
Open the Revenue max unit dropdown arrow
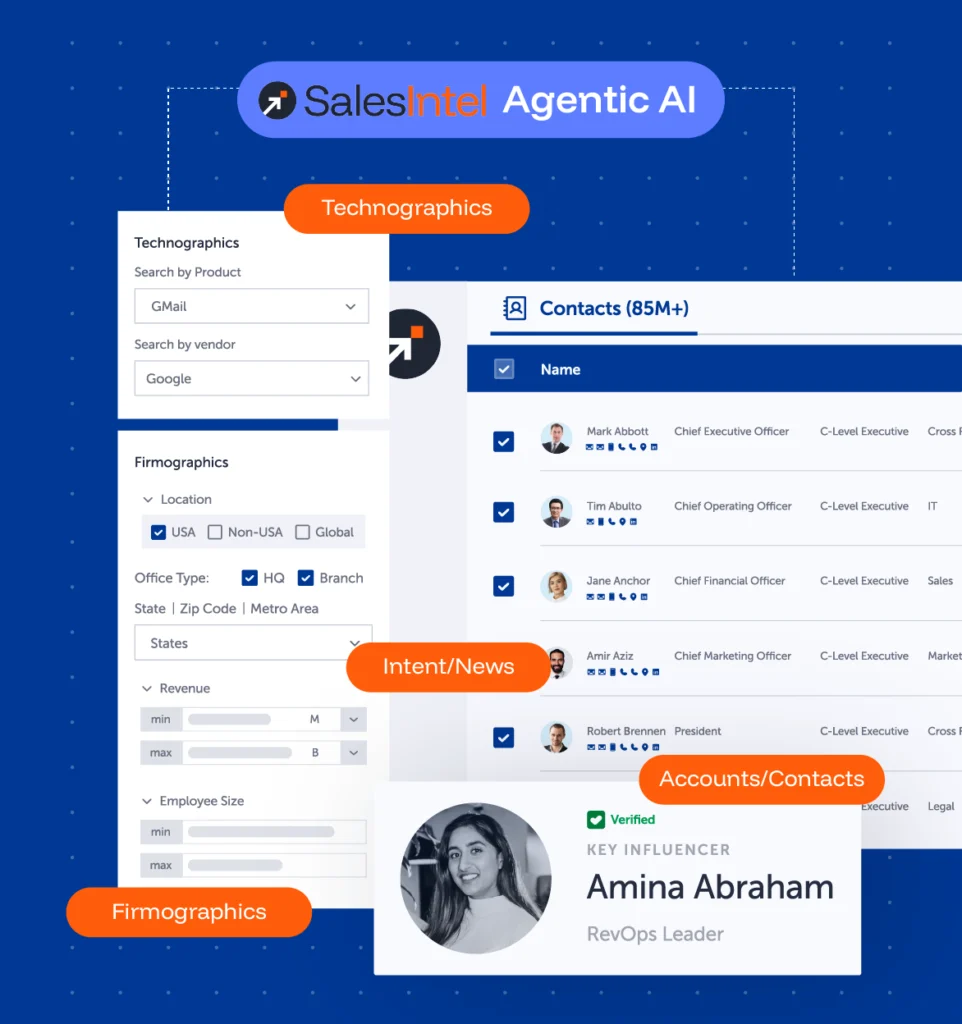point(353,753)
